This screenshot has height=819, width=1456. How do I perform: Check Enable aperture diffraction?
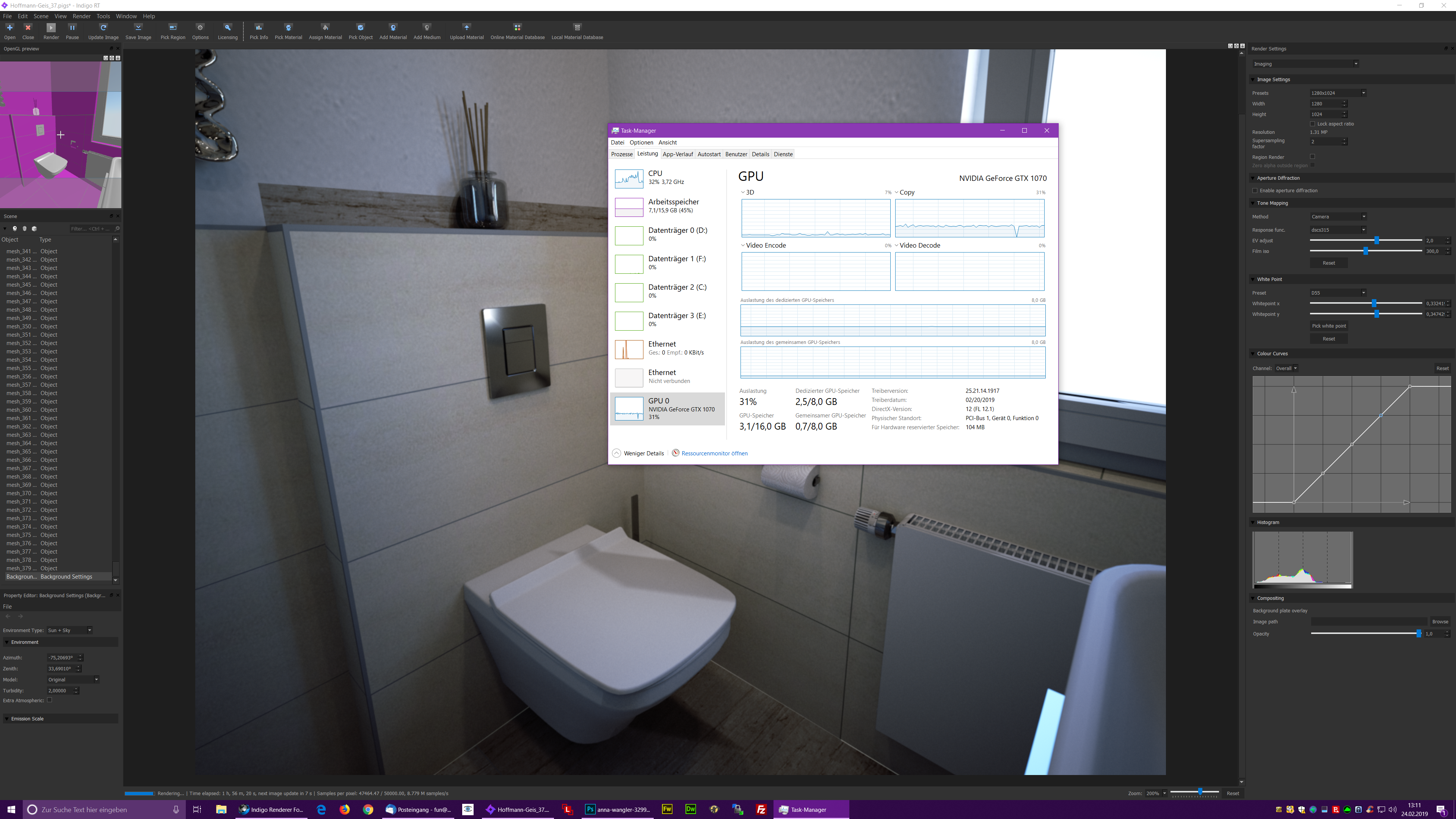[x=1255, y=190]
